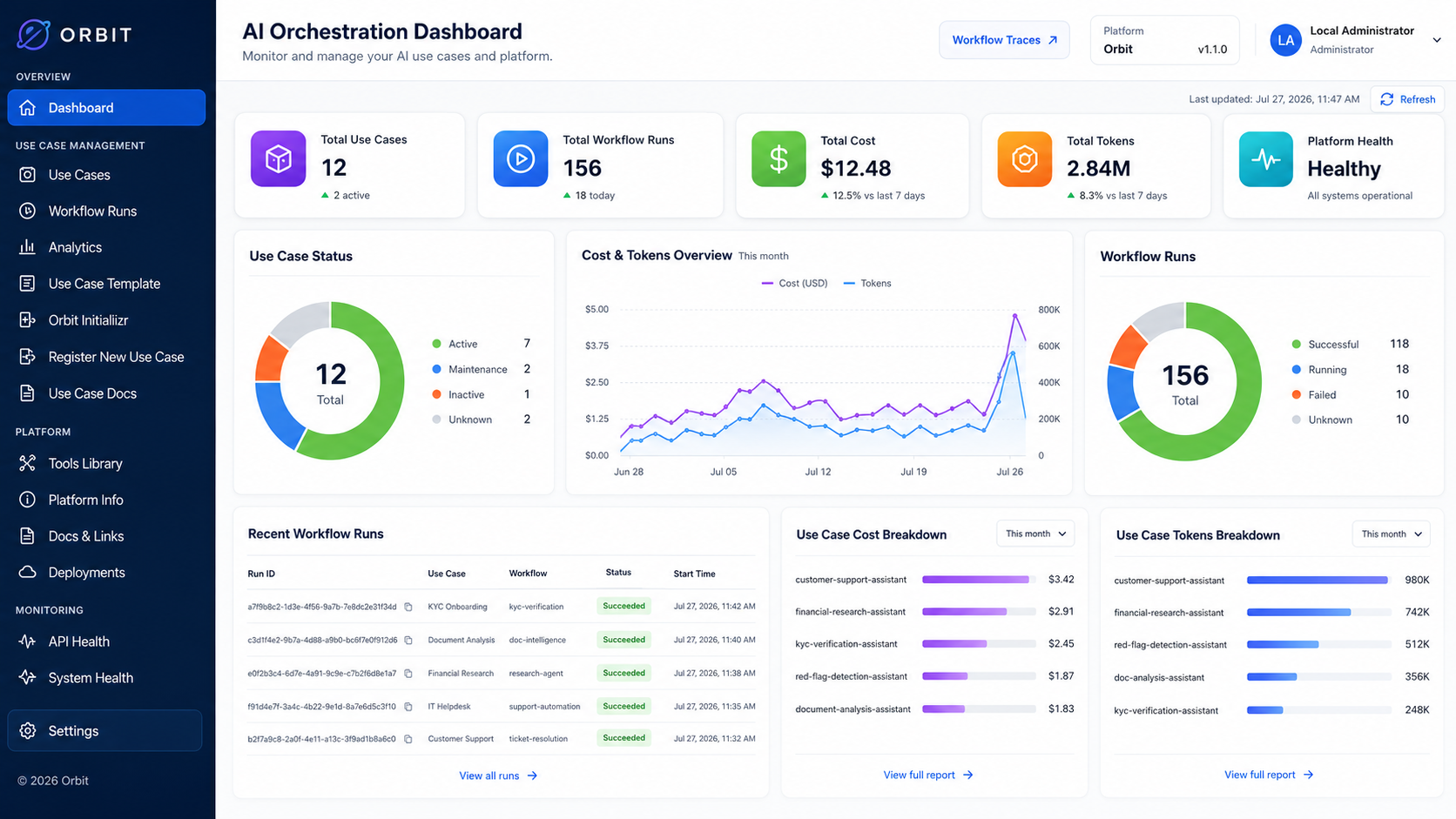The width and height of the screenshot is (1456, 819).
Task: Click the Use Cases sidebar icon
Action: coord(28,175)
